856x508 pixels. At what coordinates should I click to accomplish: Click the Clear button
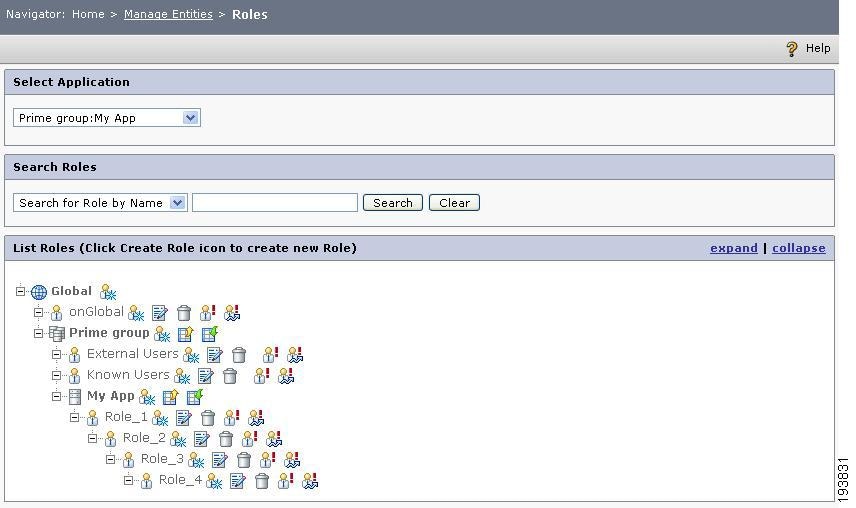[454, 202]
